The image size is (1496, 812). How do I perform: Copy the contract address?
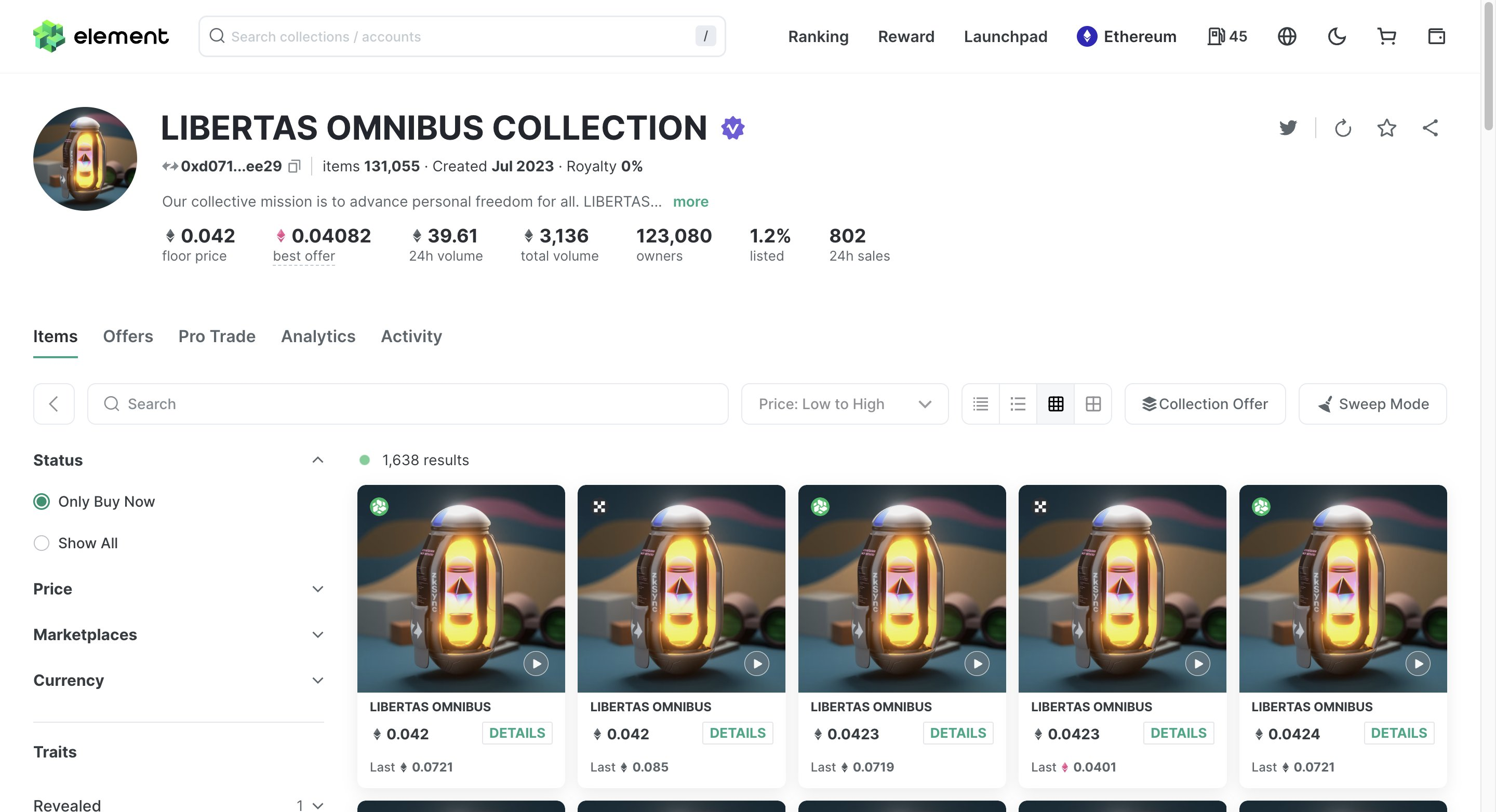(x=295, y=167)
